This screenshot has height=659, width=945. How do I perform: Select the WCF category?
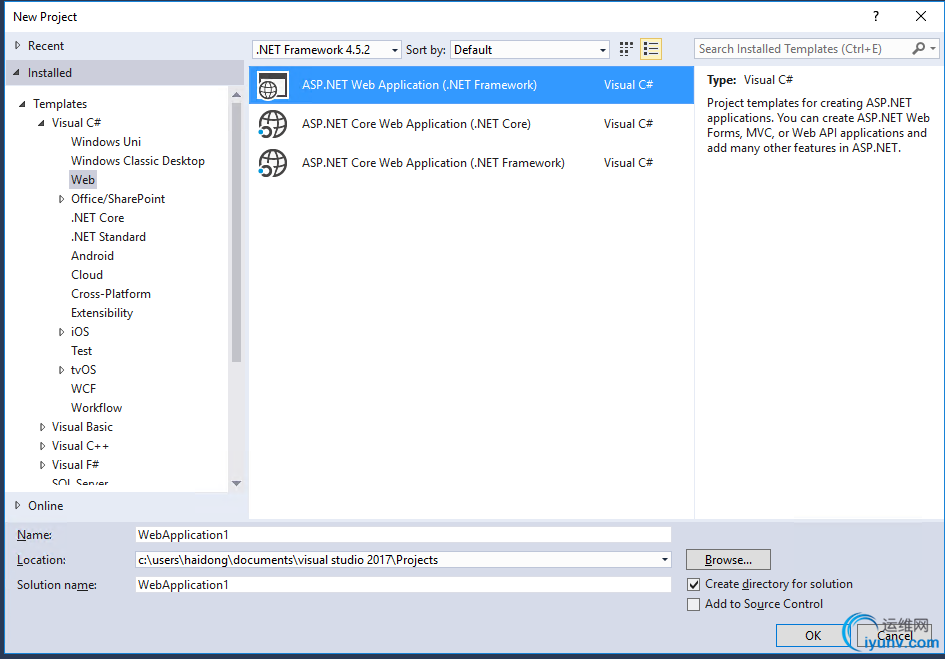click(x=83, y=389)
